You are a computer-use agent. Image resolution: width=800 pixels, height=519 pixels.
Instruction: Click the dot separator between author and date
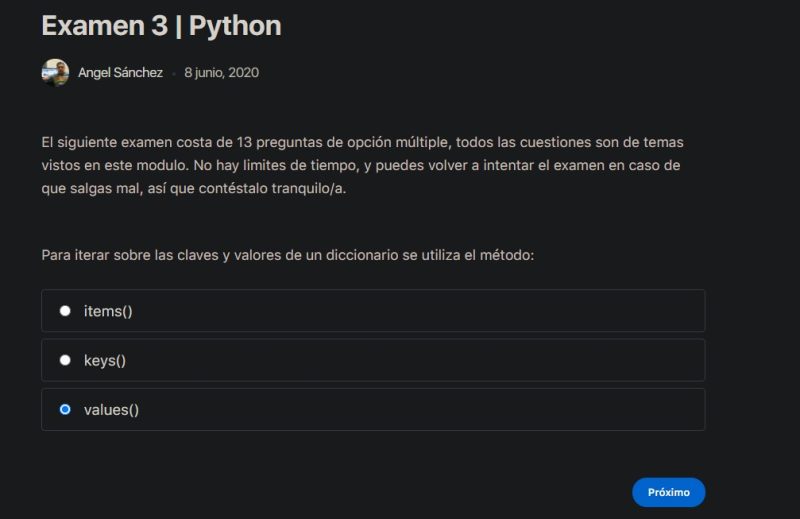click(174, 74)
